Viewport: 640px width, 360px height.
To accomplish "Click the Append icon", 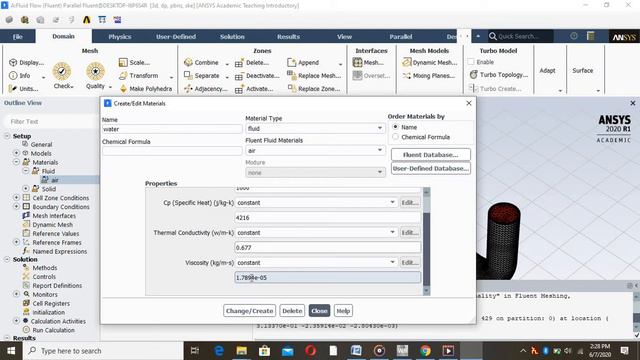I will point(291,62).
